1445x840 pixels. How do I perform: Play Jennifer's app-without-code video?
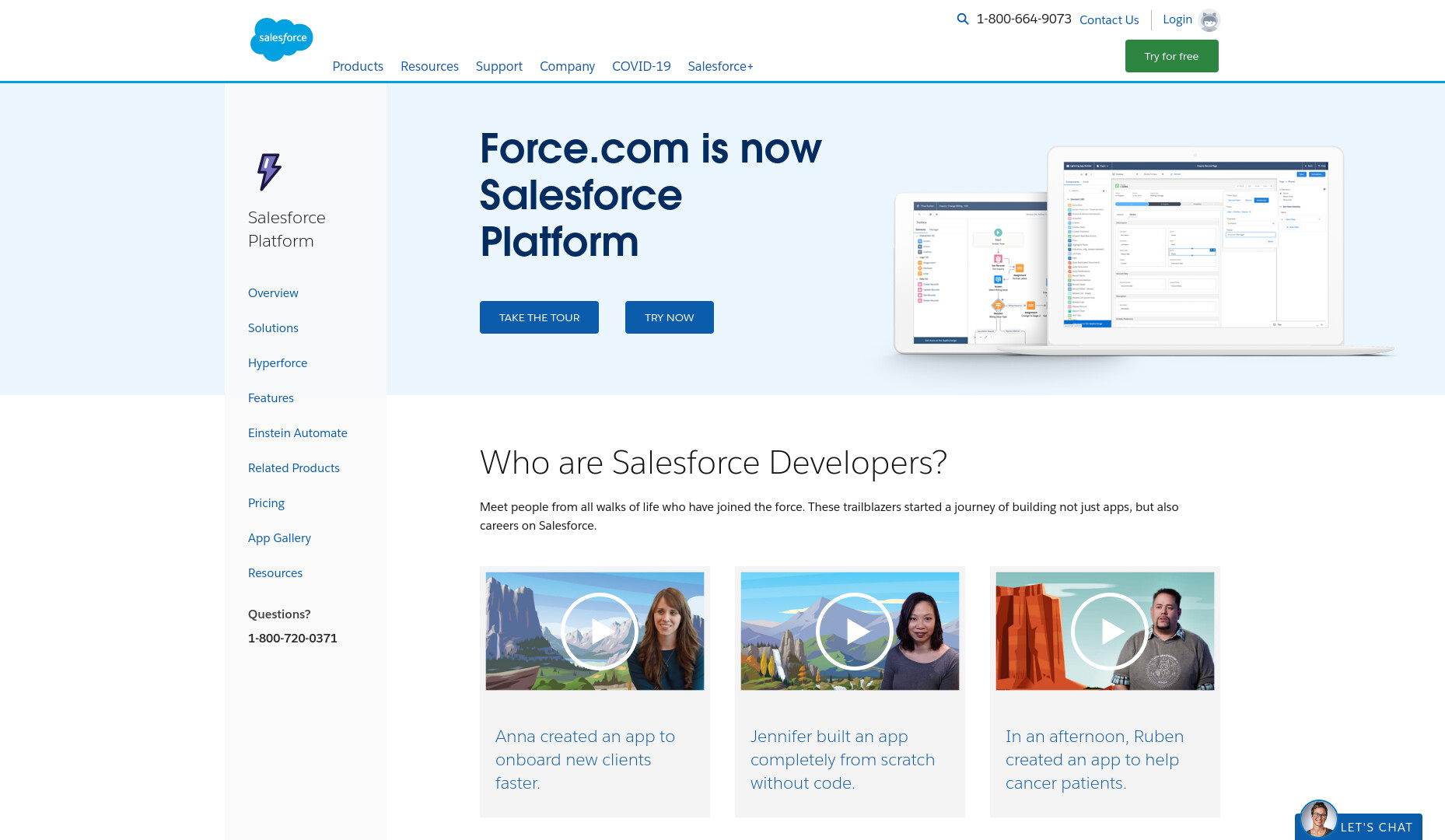coord(854,632)
